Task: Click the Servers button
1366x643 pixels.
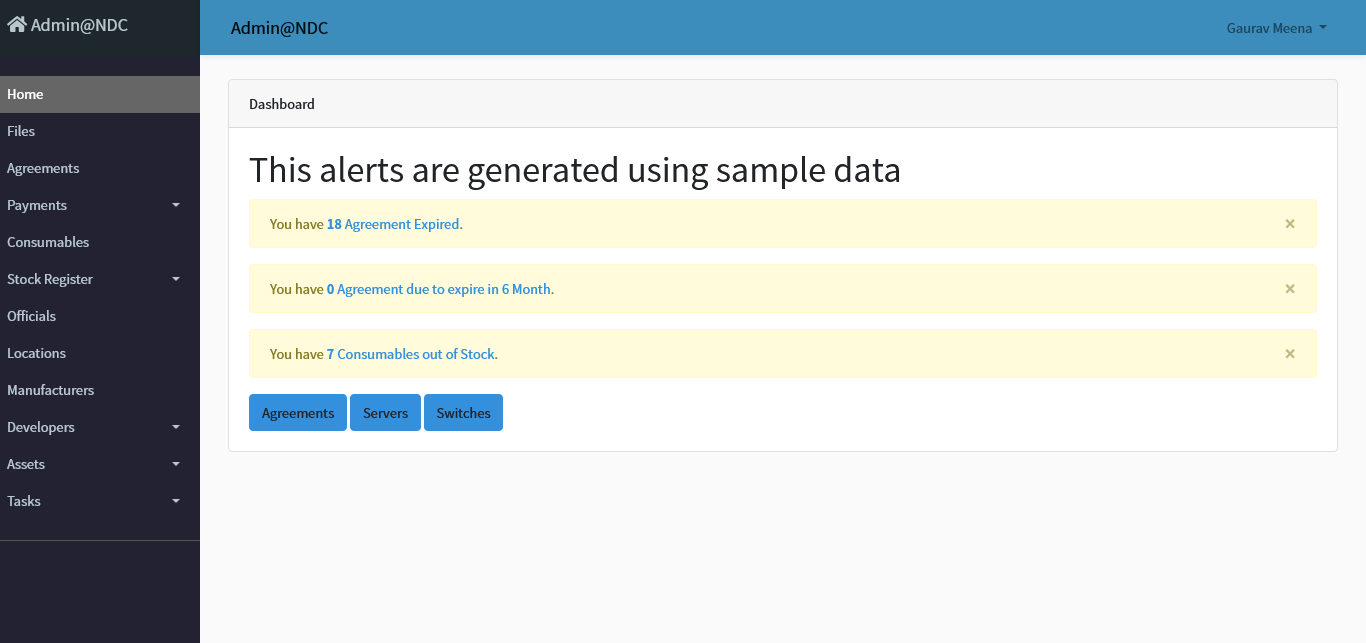Action: [x=385, y=413]
